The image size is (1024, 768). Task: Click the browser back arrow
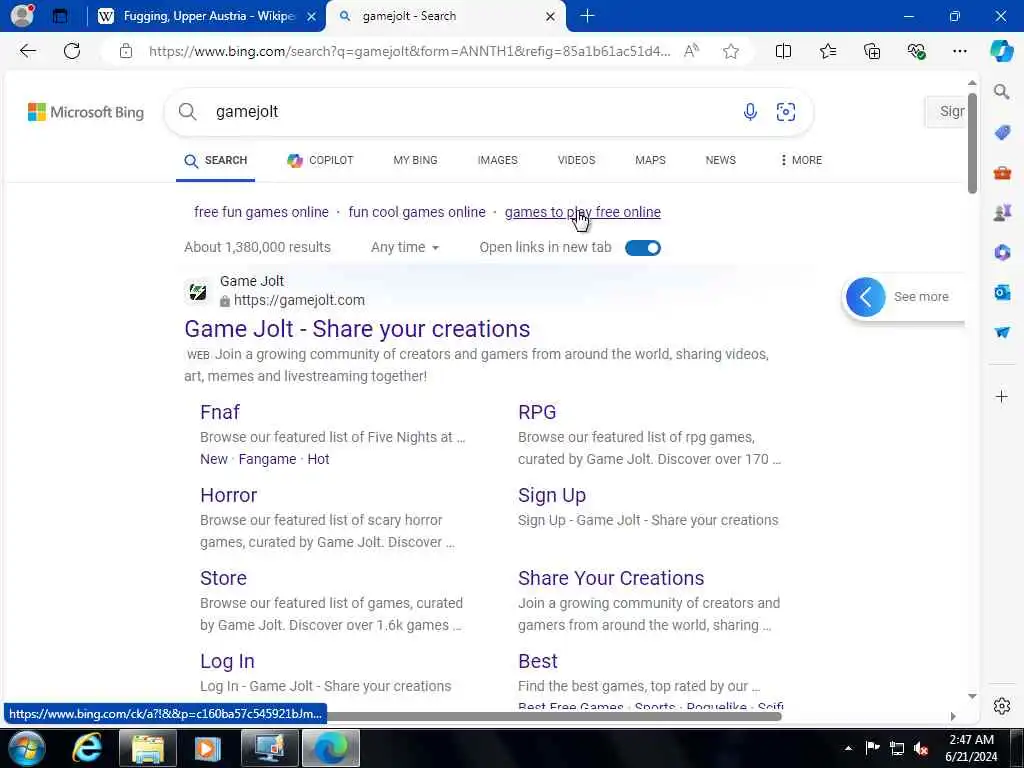[27, 51]
